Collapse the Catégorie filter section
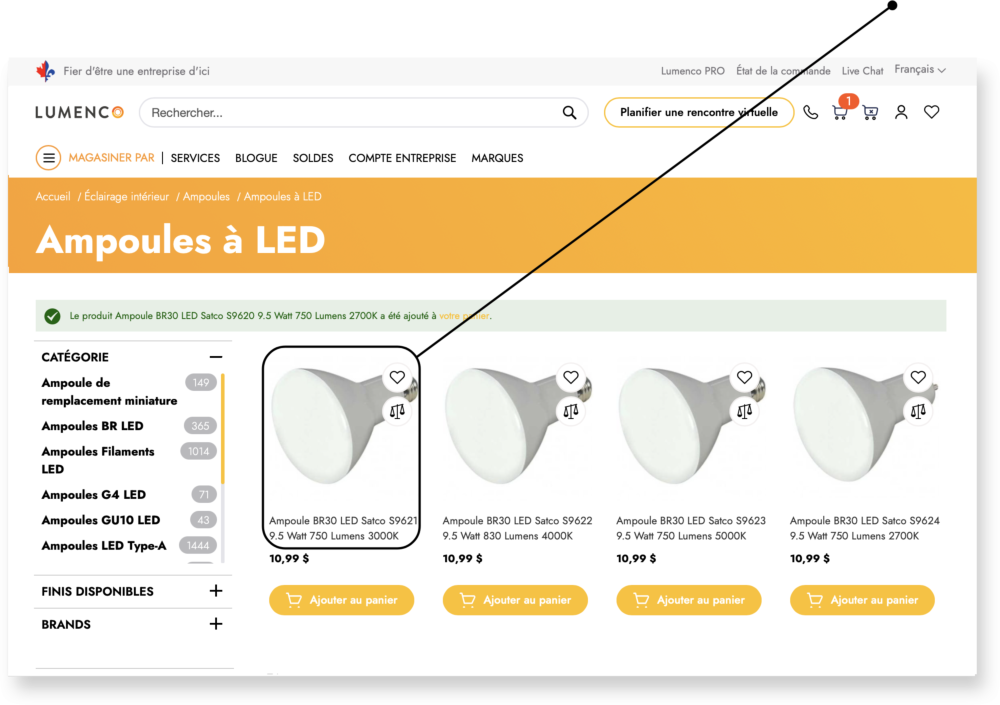Image resolution: width=1000 pixels, height=705 pixels. pyautogui.click(x=215, y=357)
